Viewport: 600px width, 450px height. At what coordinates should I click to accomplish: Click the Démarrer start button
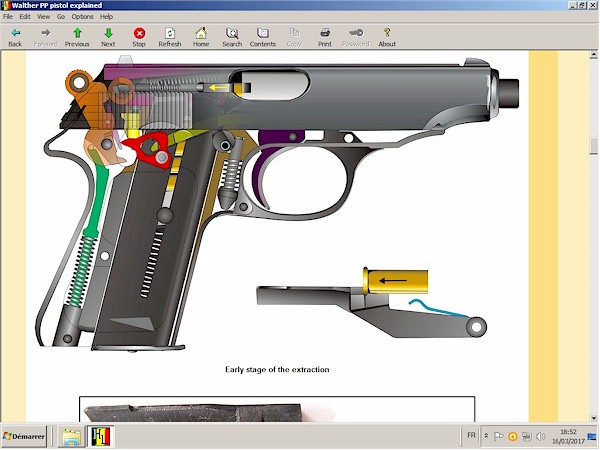[x=24, y=436]
